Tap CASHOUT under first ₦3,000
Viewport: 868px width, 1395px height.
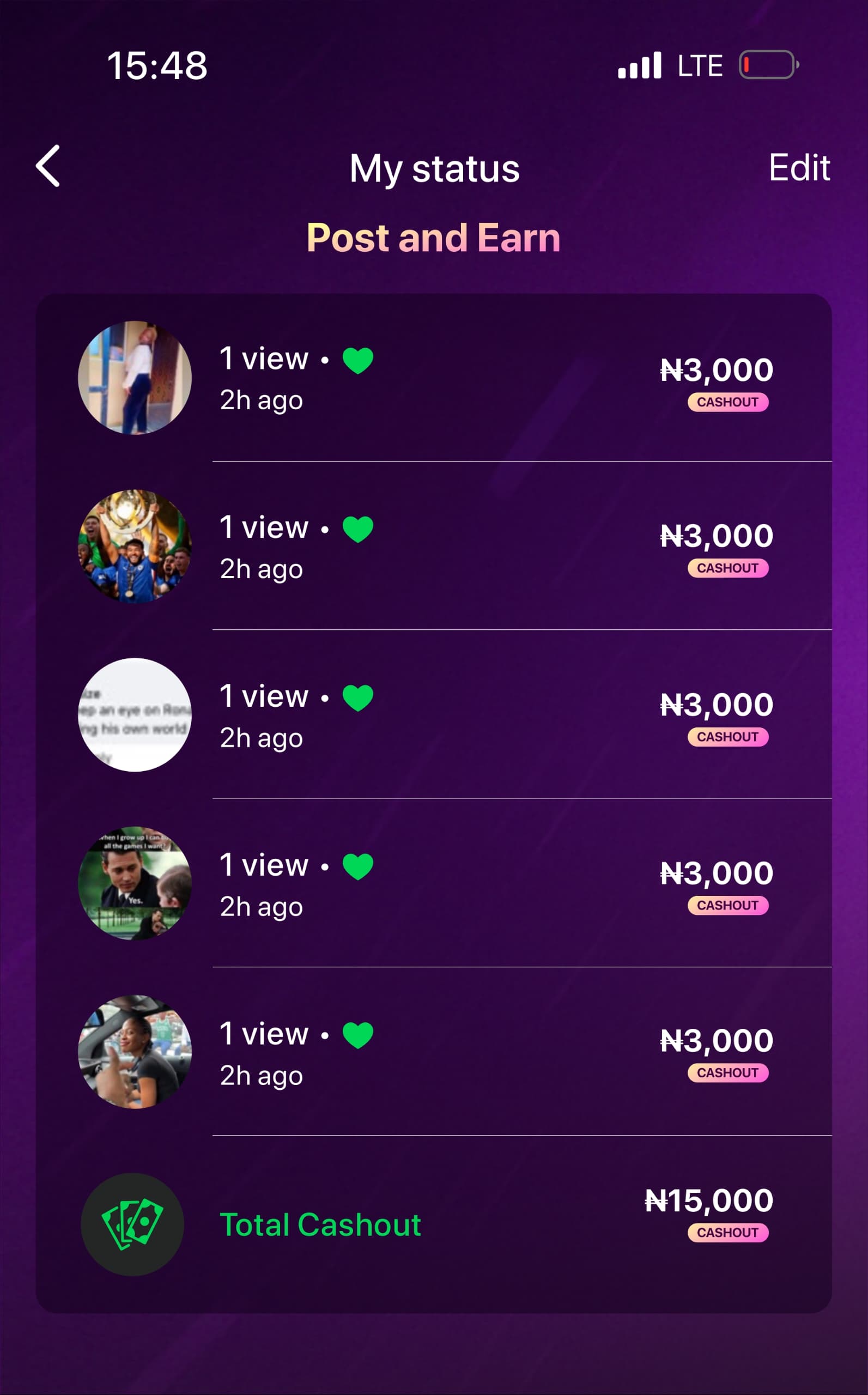tap(728, 402)
